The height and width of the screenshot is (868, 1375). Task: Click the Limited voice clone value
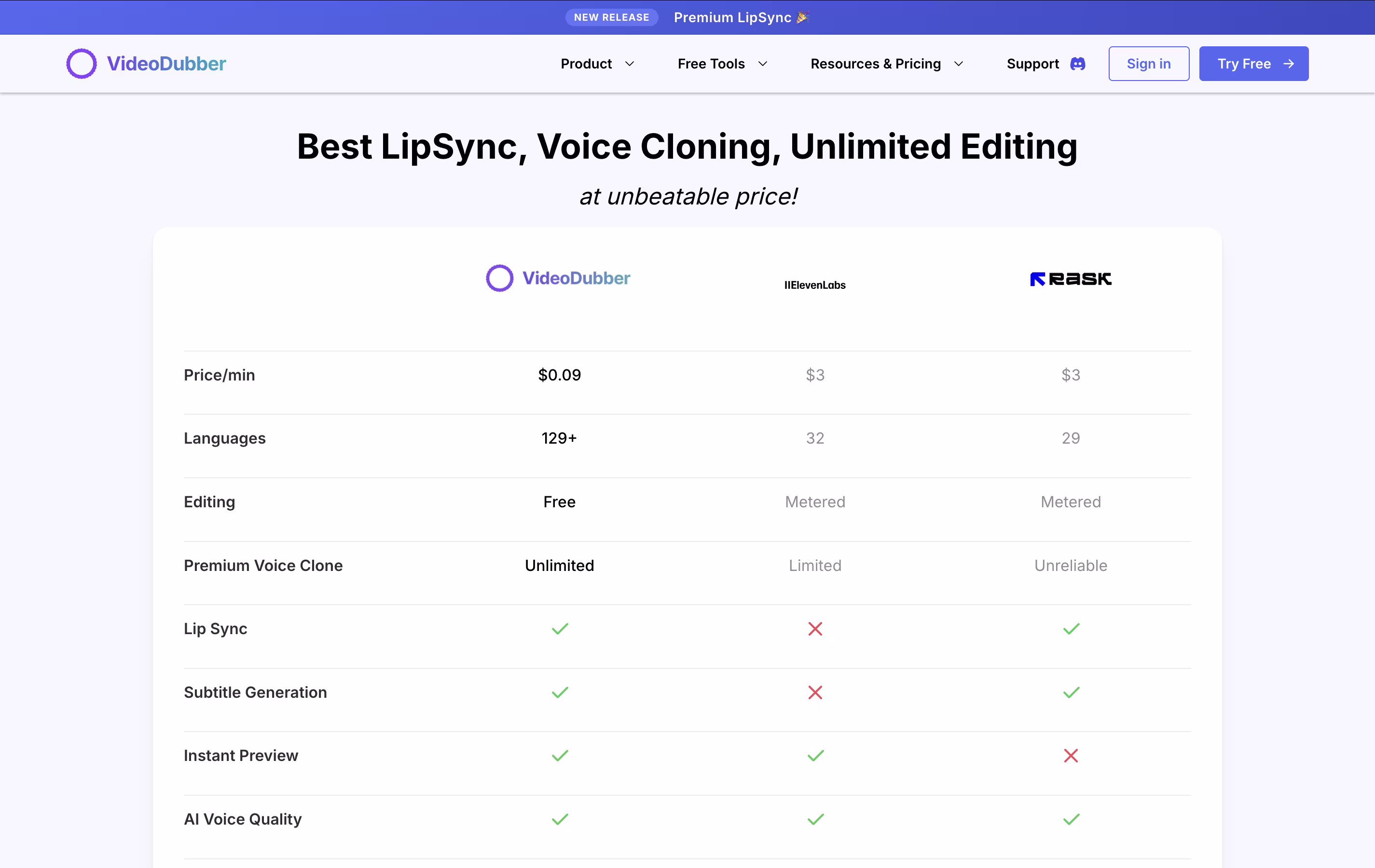coord(815,565)
